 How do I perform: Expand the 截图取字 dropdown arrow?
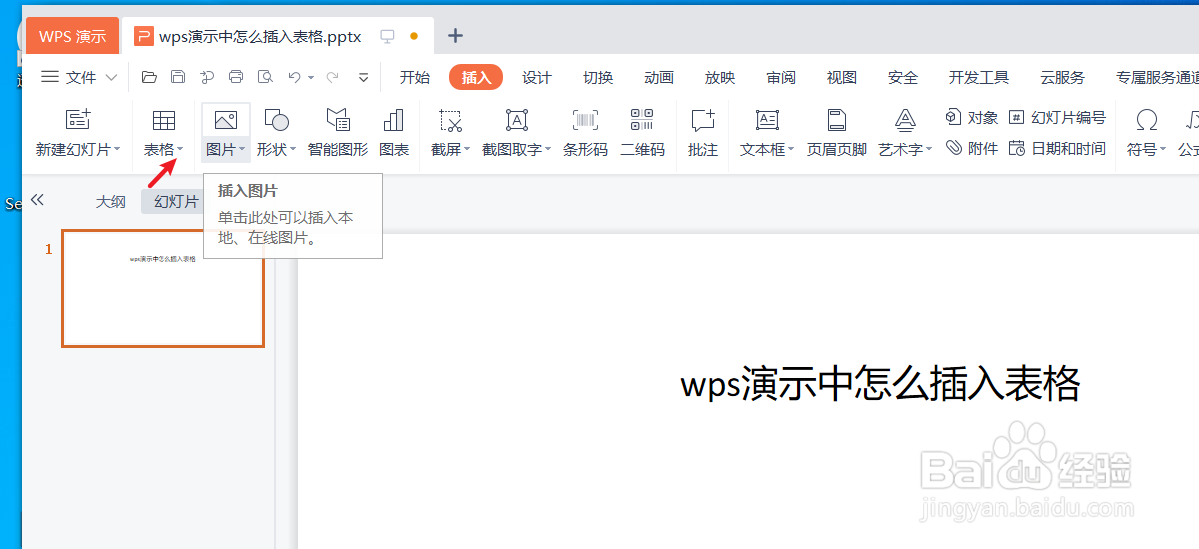[548, 150]
